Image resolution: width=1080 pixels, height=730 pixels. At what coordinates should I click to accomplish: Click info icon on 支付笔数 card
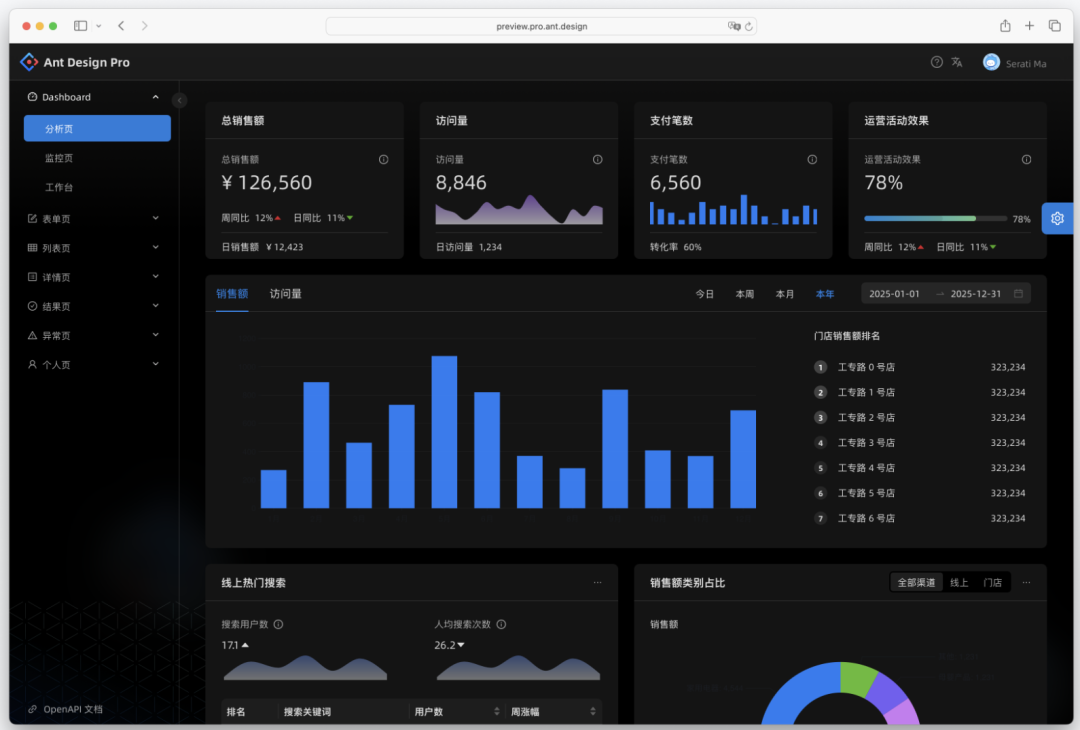[812, 160]
